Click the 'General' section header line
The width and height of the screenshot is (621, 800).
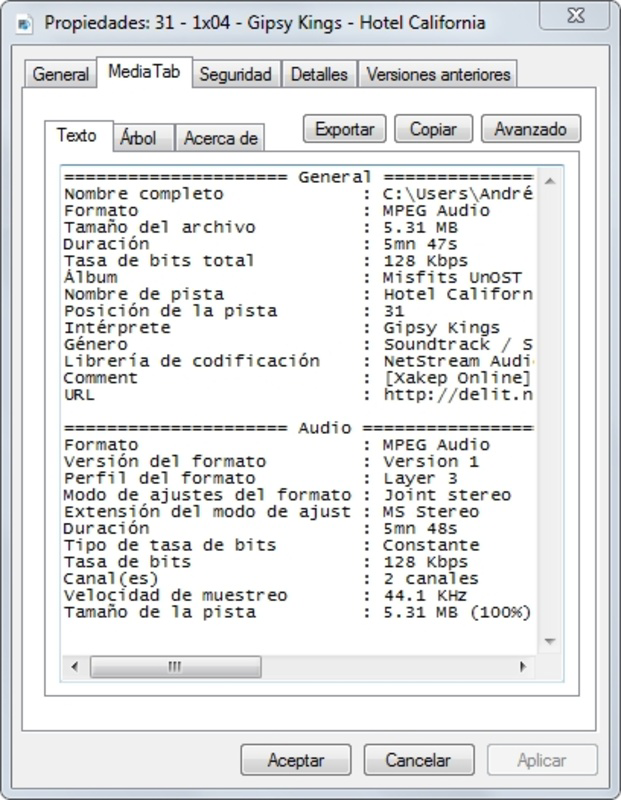tap(298, 178)
